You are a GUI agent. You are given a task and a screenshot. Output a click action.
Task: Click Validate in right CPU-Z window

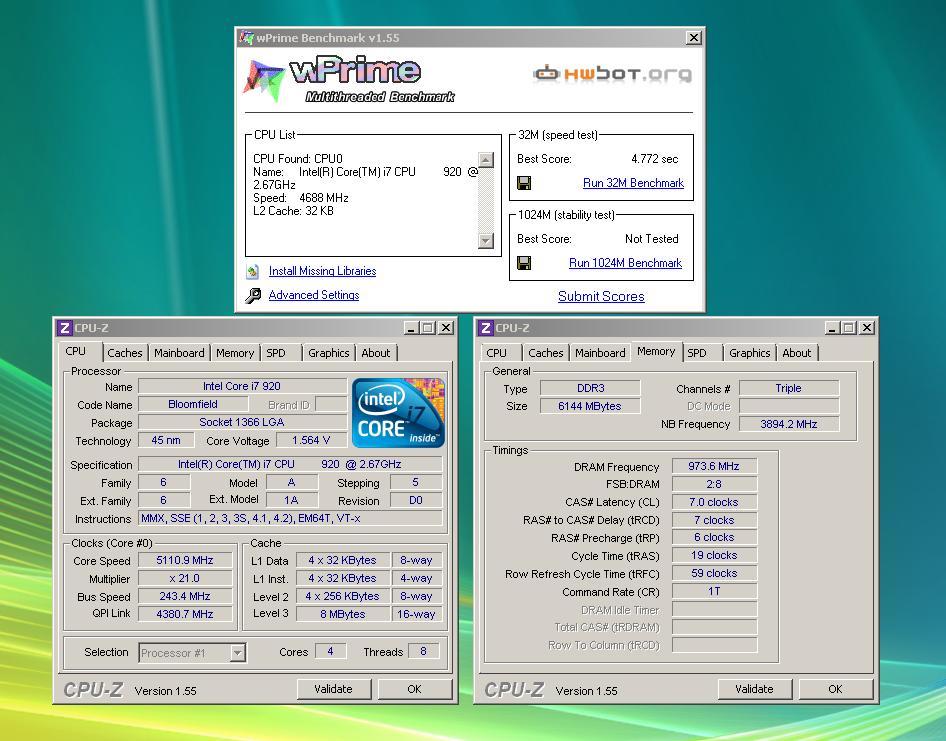(754, 689)
